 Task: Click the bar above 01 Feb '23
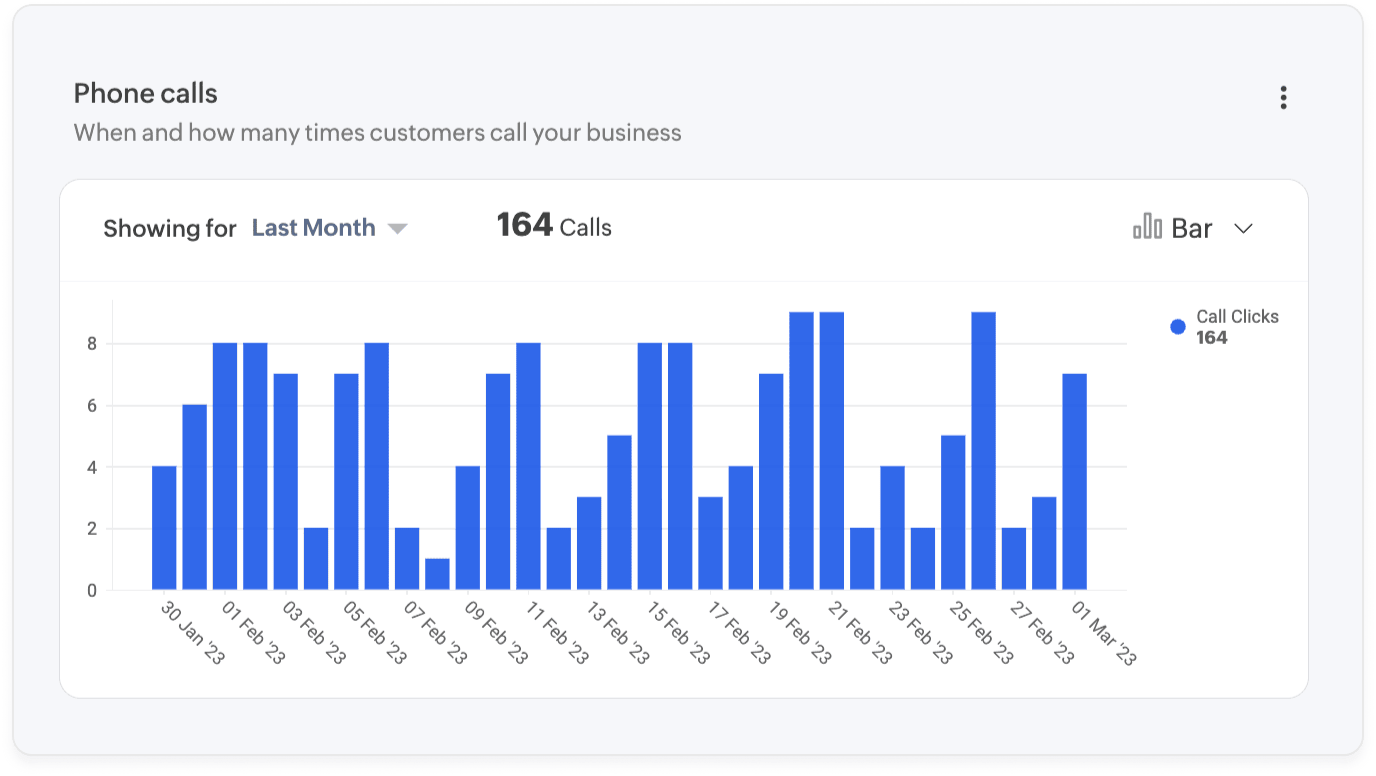(225, 466)
